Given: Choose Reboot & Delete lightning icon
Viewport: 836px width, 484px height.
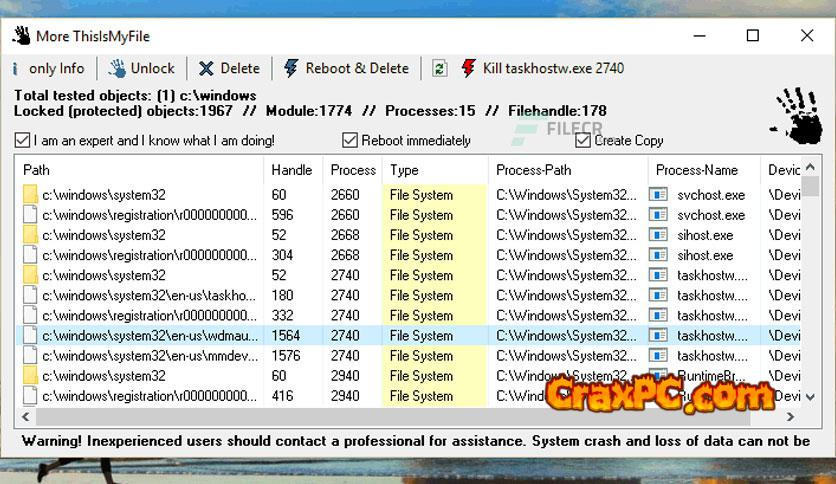Looking at the screenshot, I should click(x=291, y=69).
